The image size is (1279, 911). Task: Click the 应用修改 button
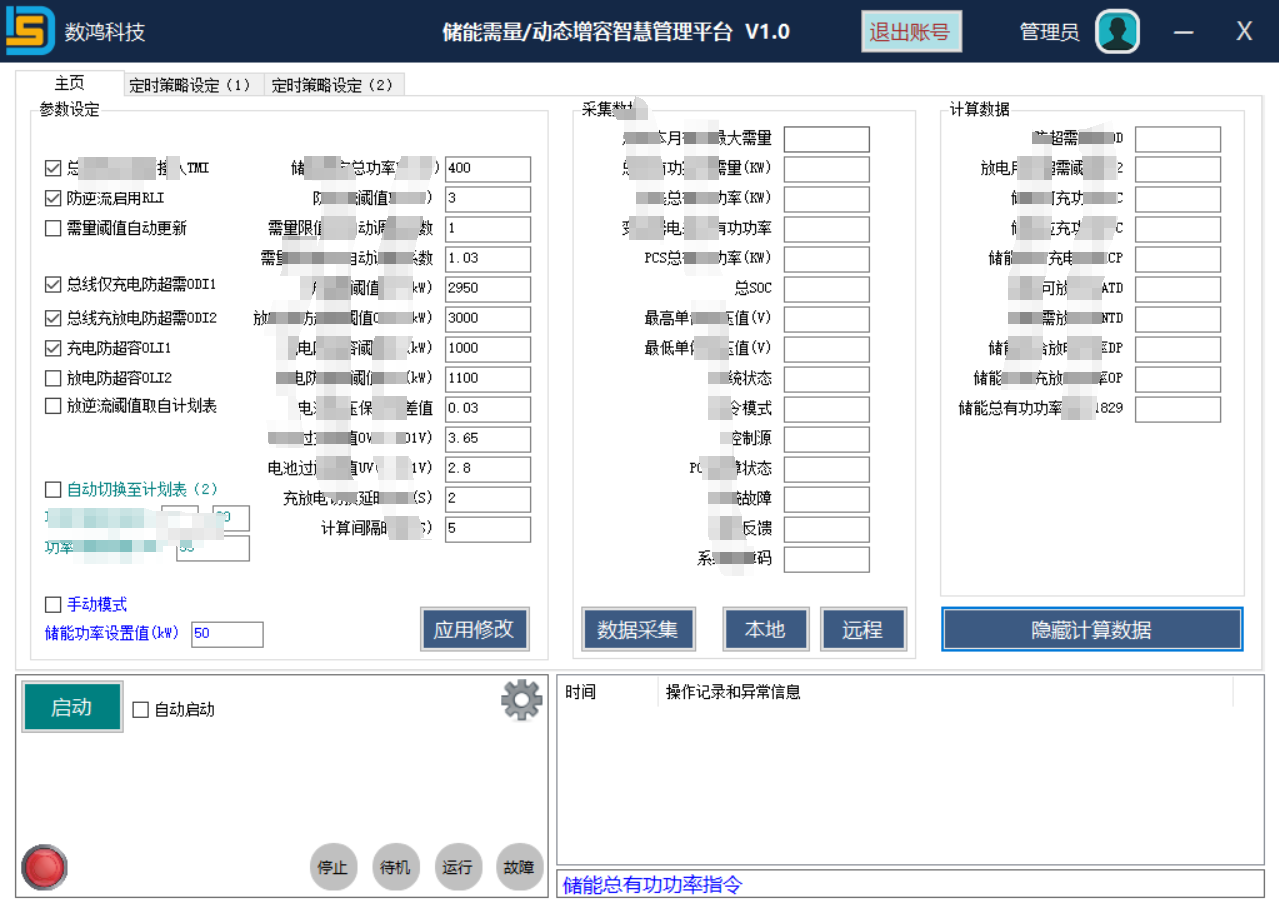click(474, 629)
